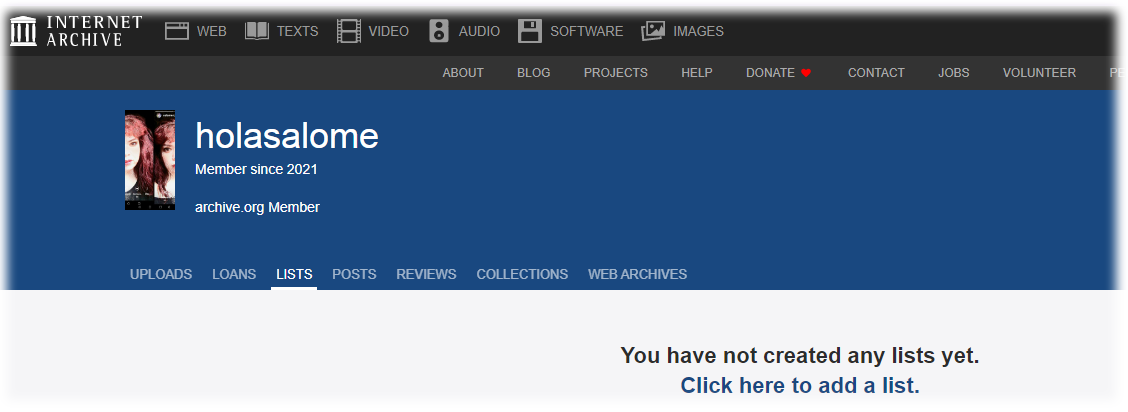
Task: Select the TEXTS label in navigation
Action: coord(298,31)
